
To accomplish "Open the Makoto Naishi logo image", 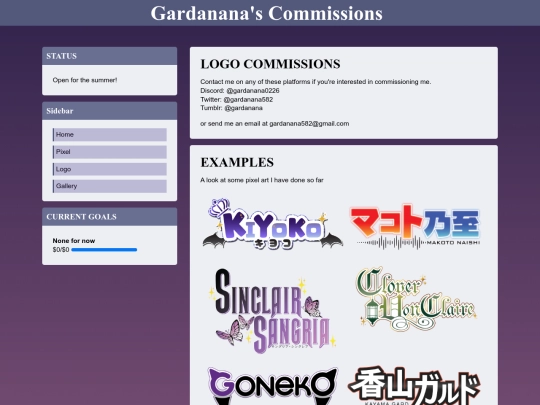I will point(415,227).
